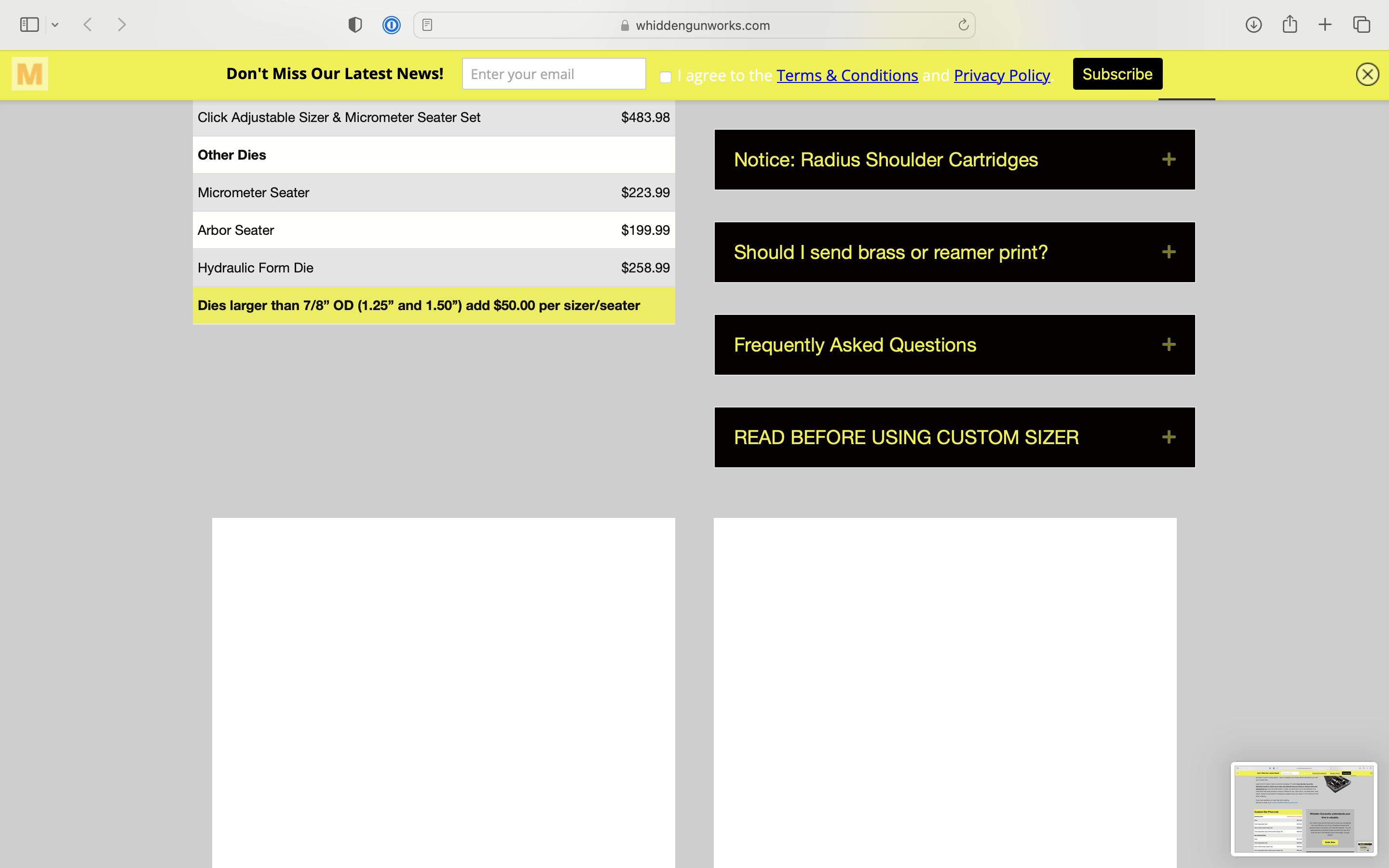Viewport: 1389px width, 868px height.
Task: Open the Share menu icon
Action: tap(1290, 24)
